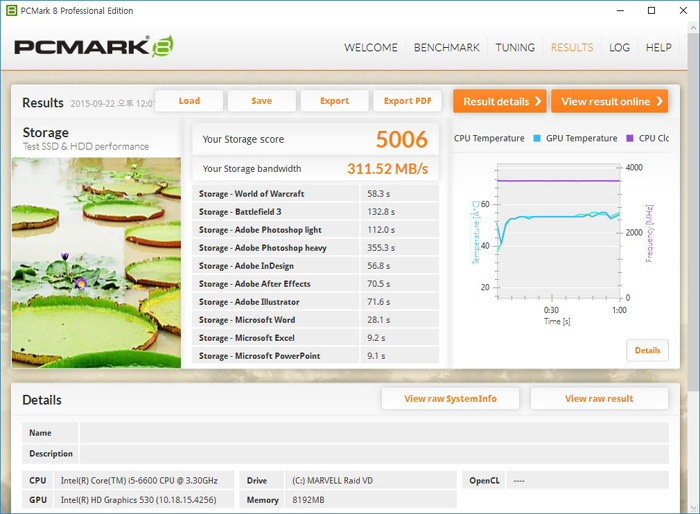
Task: Click the water lily Storage thumbnail
Action: tap(96, 263)
